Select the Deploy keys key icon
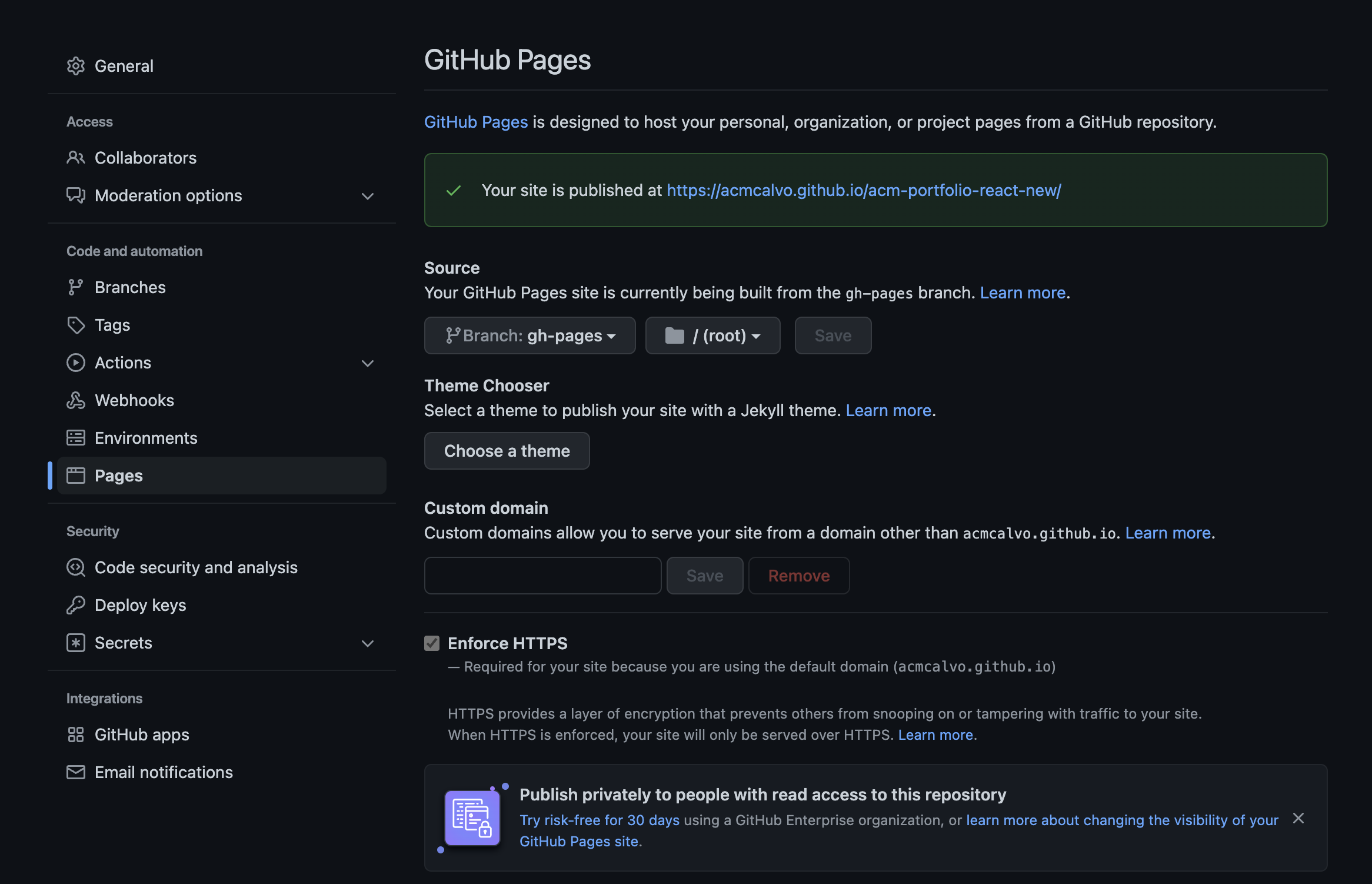1372x884 pixels. [x=76, y=605]
